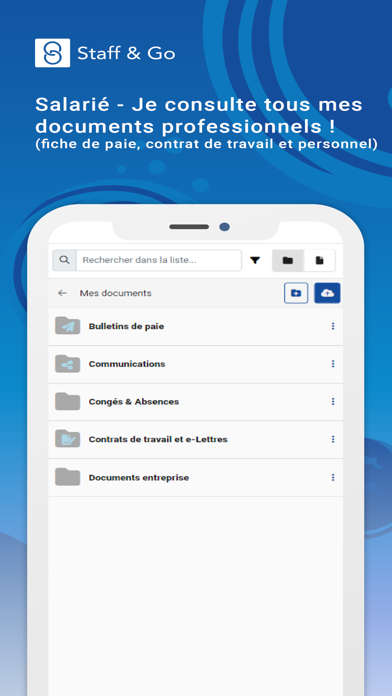This screenshot has width=392, height=696.
Task: Upload a document with the cloud button
Action: [327, 293]
